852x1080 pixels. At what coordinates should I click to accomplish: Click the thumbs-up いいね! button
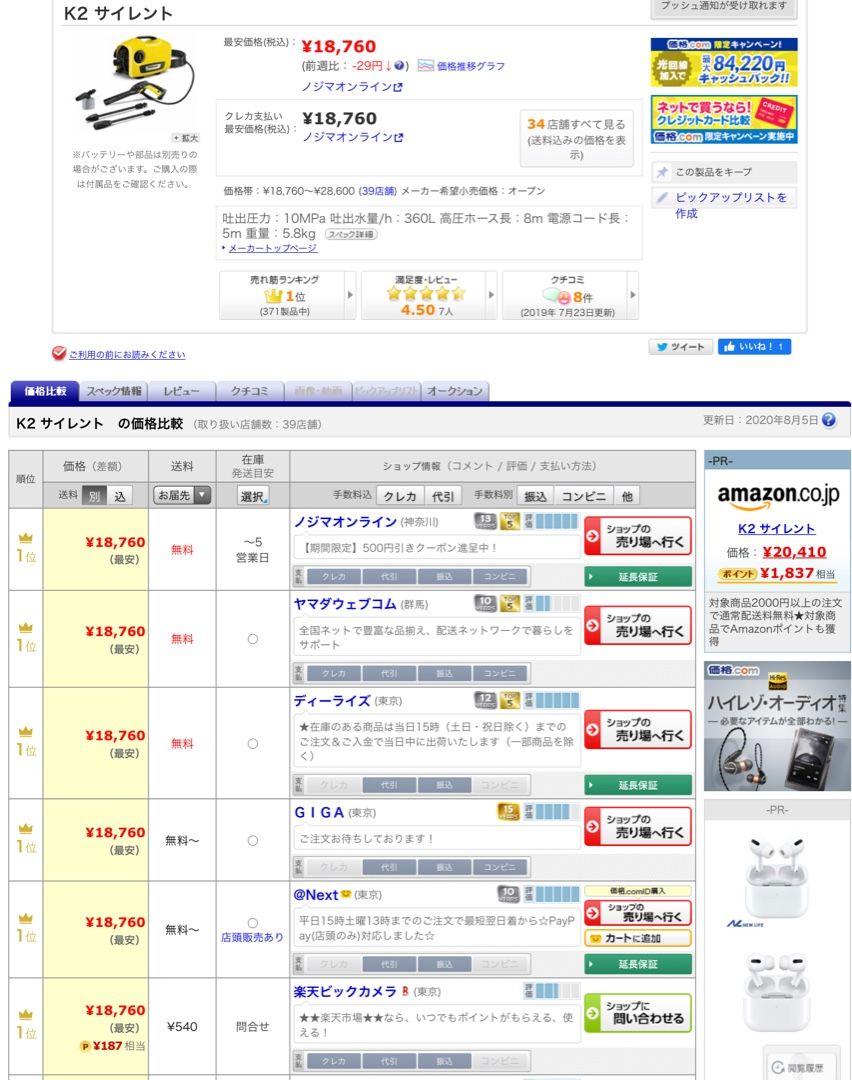click(x=754, y=346)
